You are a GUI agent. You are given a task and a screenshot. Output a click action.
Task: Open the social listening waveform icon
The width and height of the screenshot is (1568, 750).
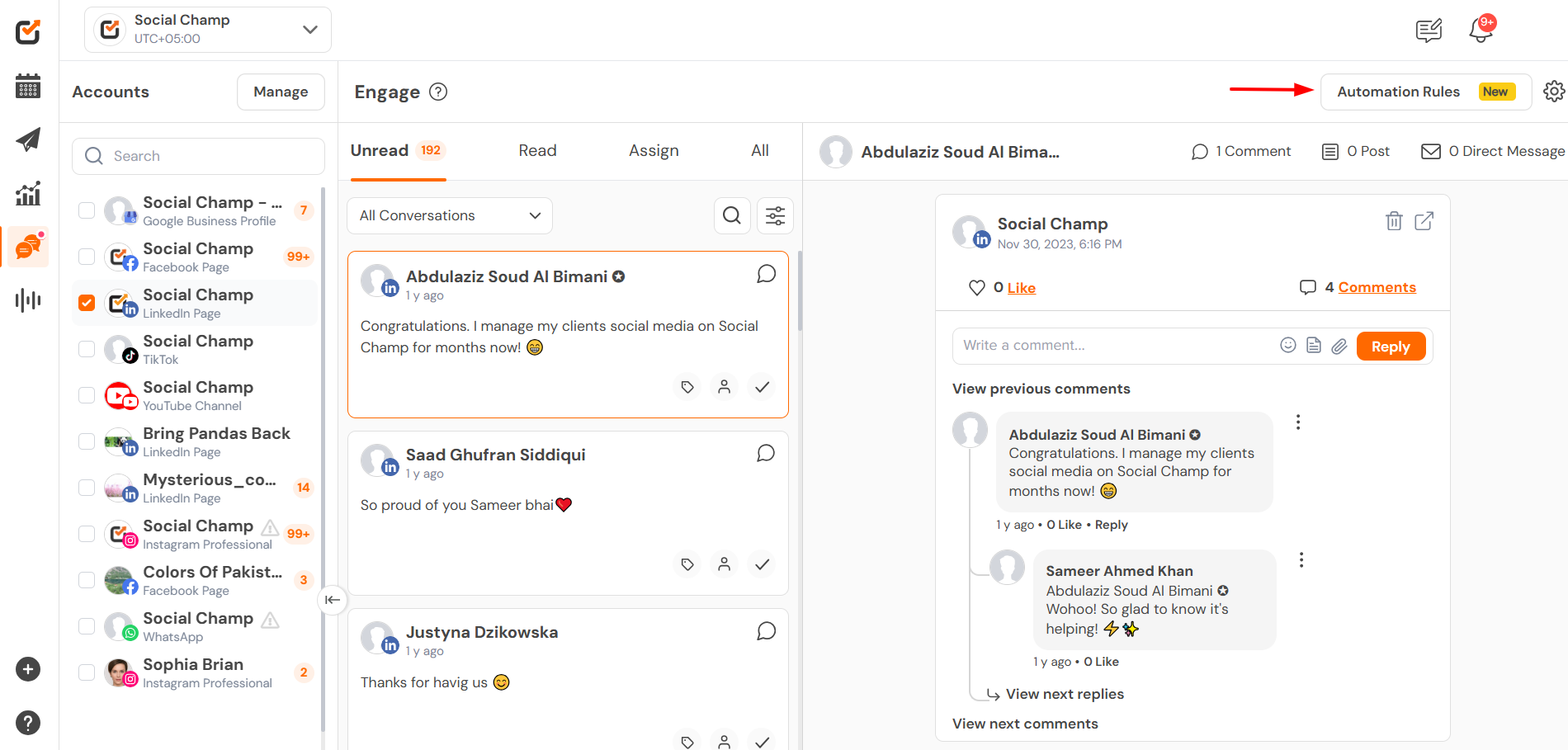pyautogui.click(x=28, y=300)
